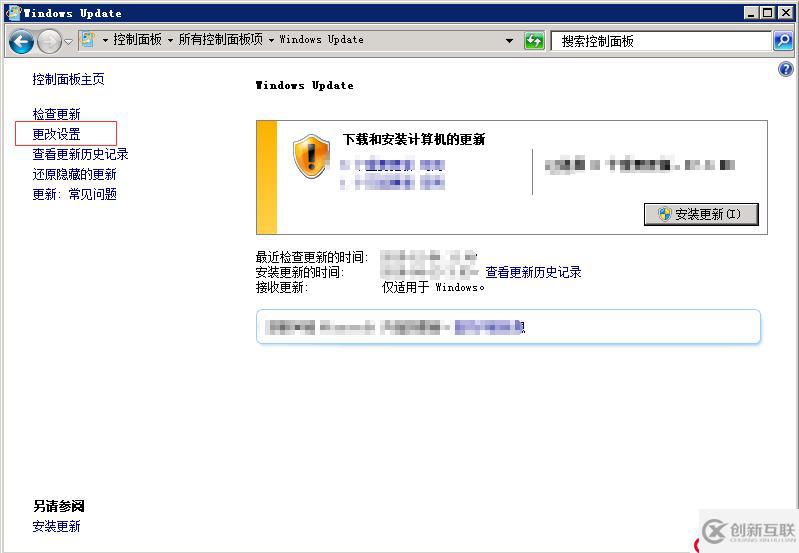Open the recent pages dropdown beside Forward

click(68, 41)
